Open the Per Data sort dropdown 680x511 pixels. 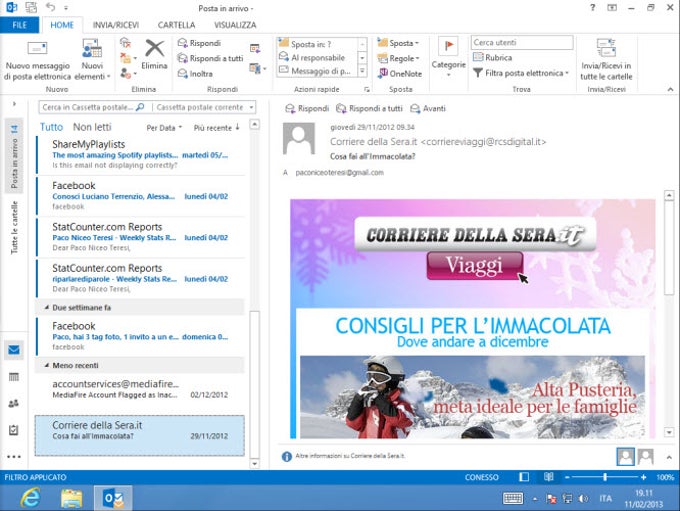point(164,128)
